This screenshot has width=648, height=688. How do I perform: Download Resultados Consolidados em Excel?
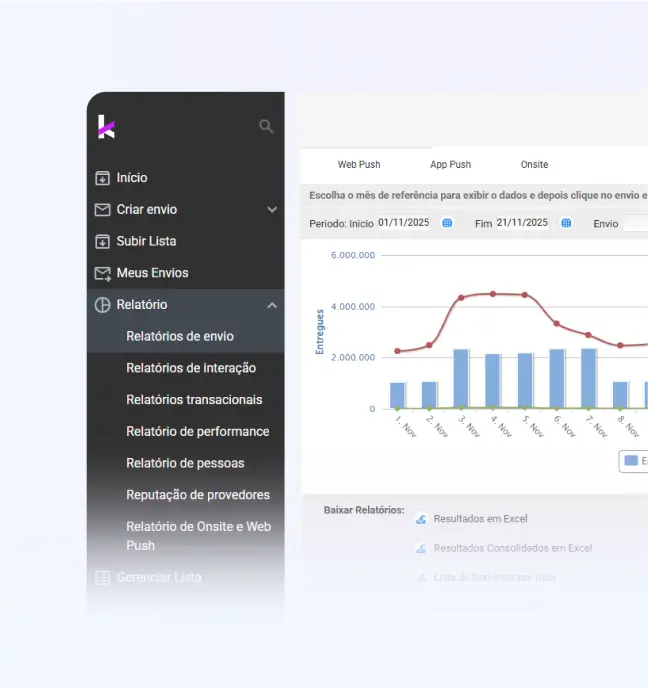tap(512, 548)
